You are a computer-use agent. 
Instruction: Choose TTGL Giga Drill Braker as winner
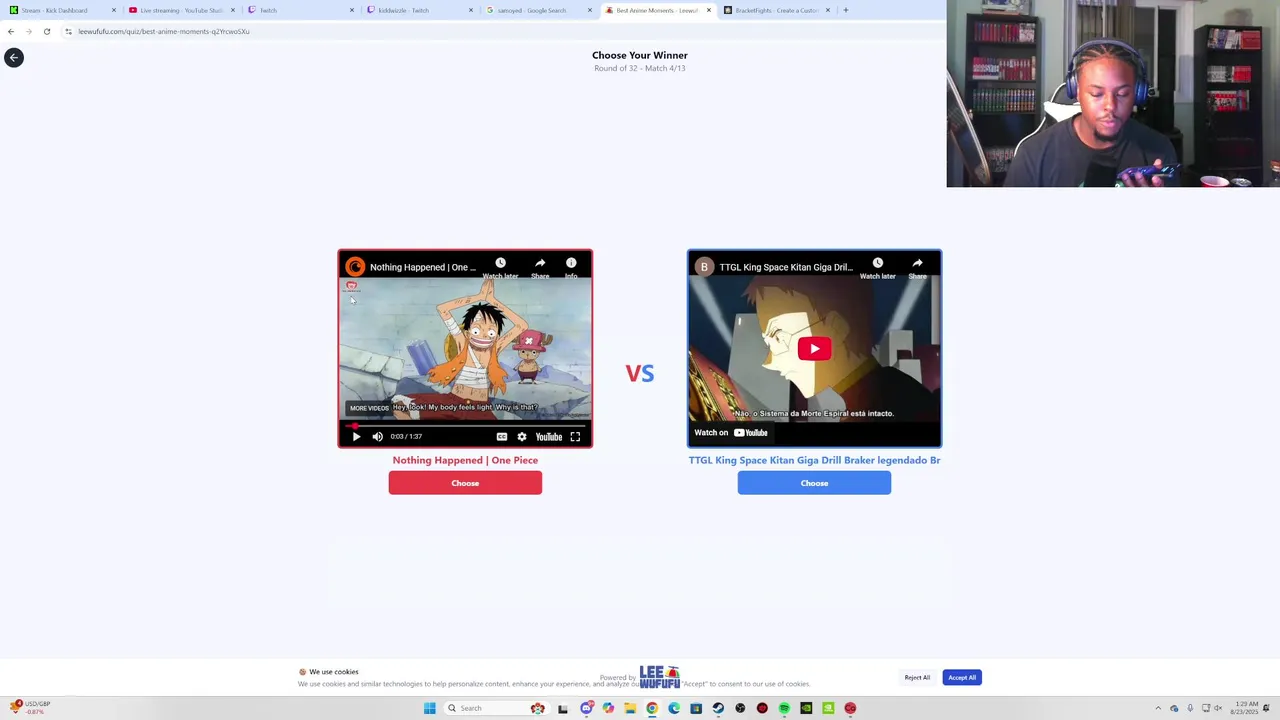(x=814, y=483)
